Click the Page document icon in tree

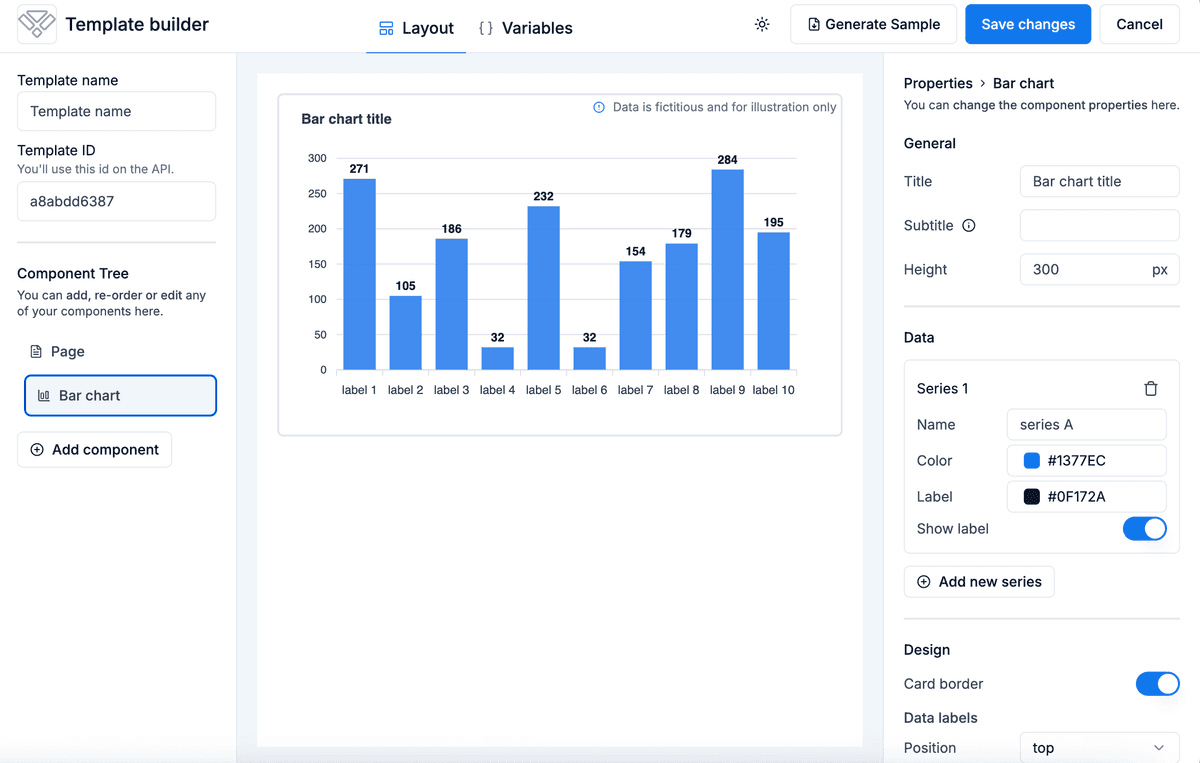point(36,352)
